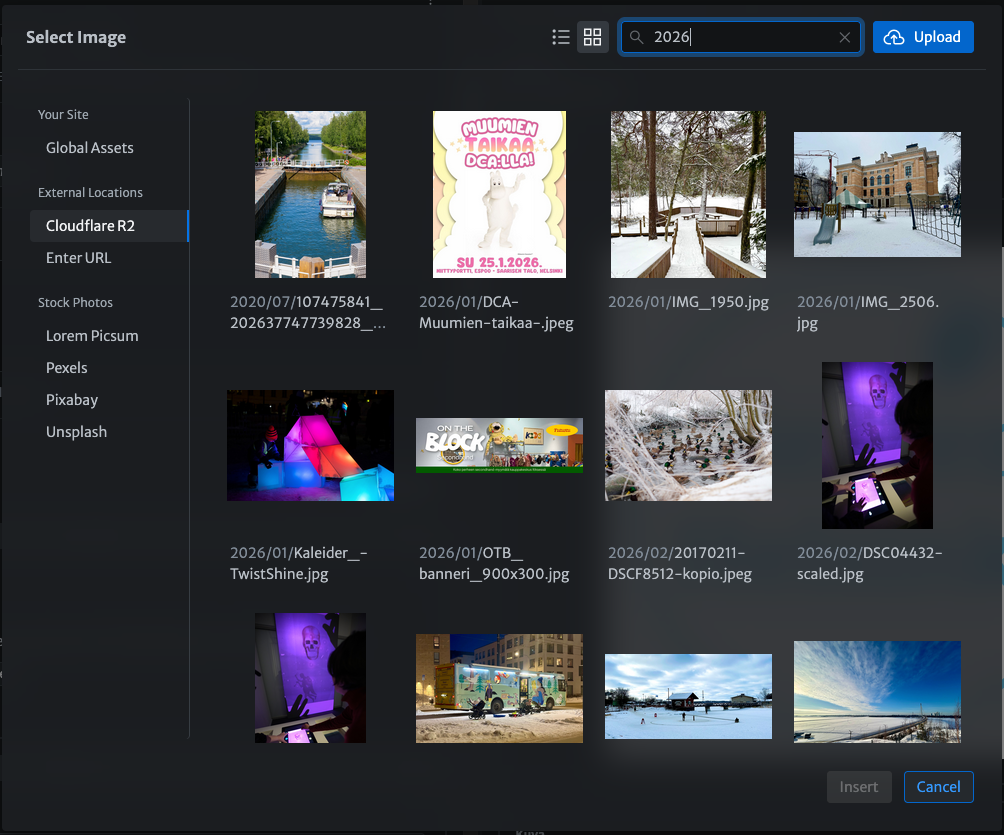Open Global Assets location
Screen dimensions: 1004x835
point(90,148)
